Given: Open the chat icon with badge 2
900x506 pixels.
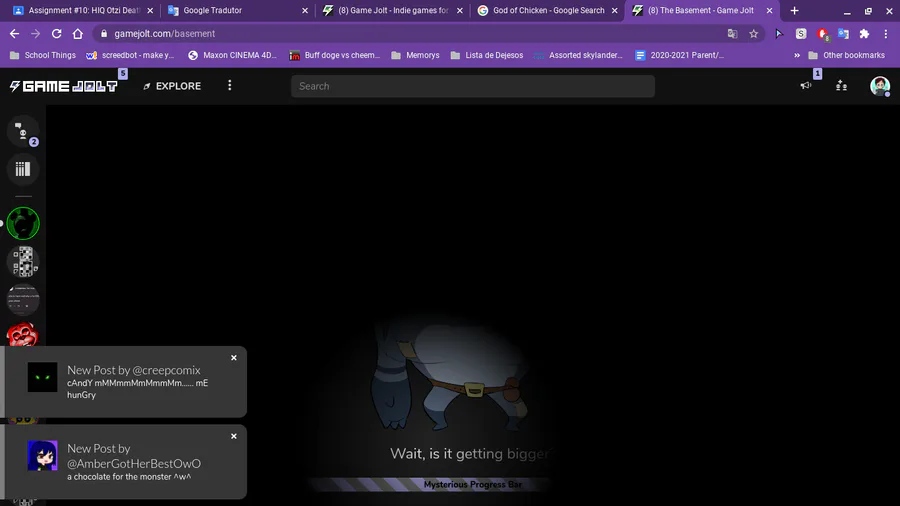Looking at the screenshot, I should [x=23, y=131].
